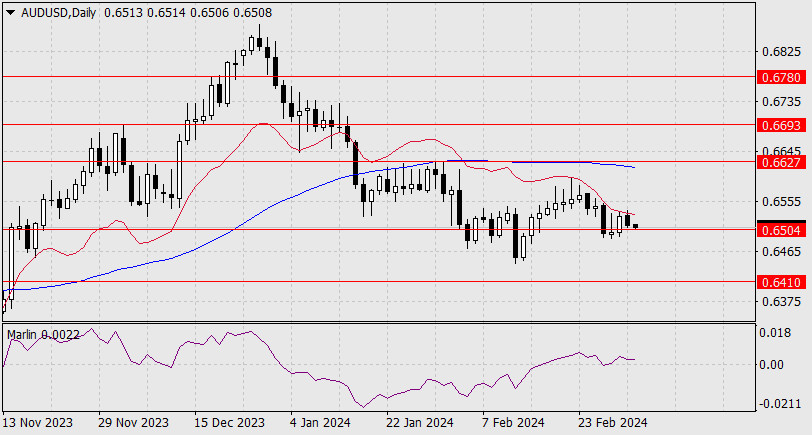This screenshot has width=812, height=435.
Task: Click the 7 Feb 2024 date label
Action: pyautogui.click(x=513, y=423)
